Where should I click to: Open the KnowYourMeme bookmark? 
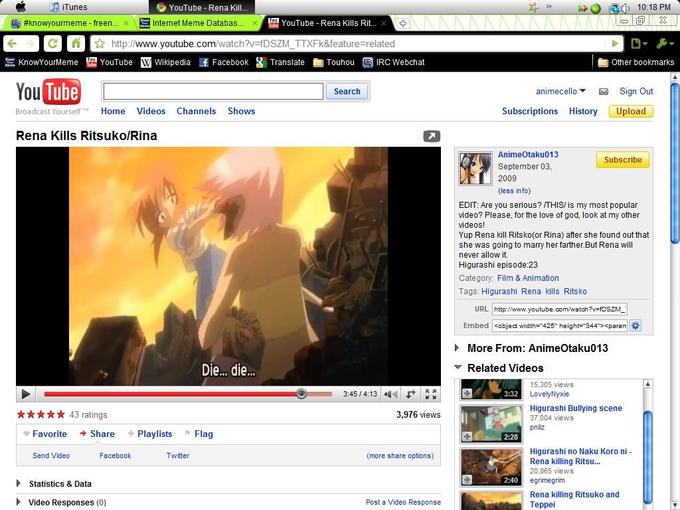click(x=42, y=62)
